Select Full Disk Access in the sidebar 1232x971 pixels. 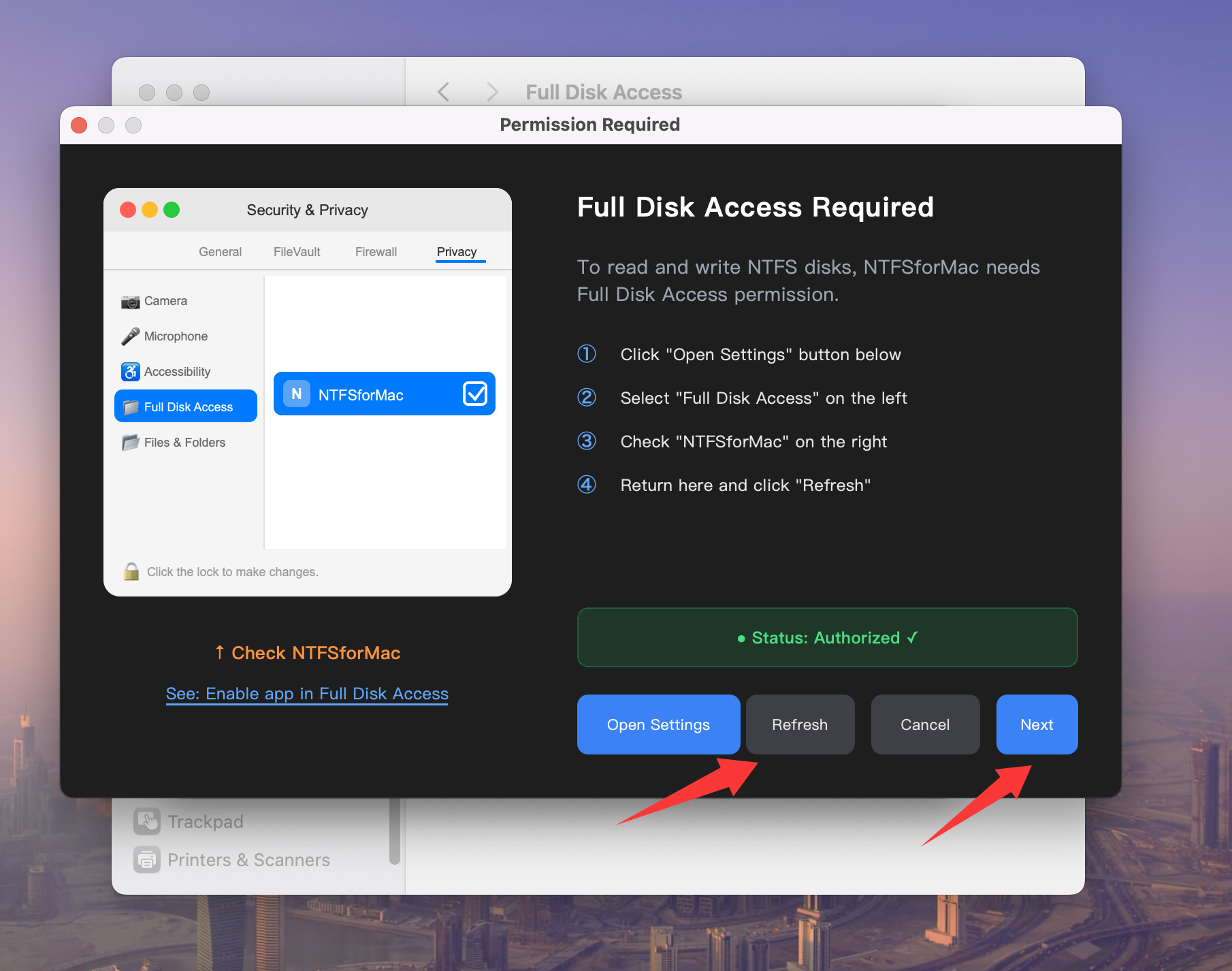[187, 407]
